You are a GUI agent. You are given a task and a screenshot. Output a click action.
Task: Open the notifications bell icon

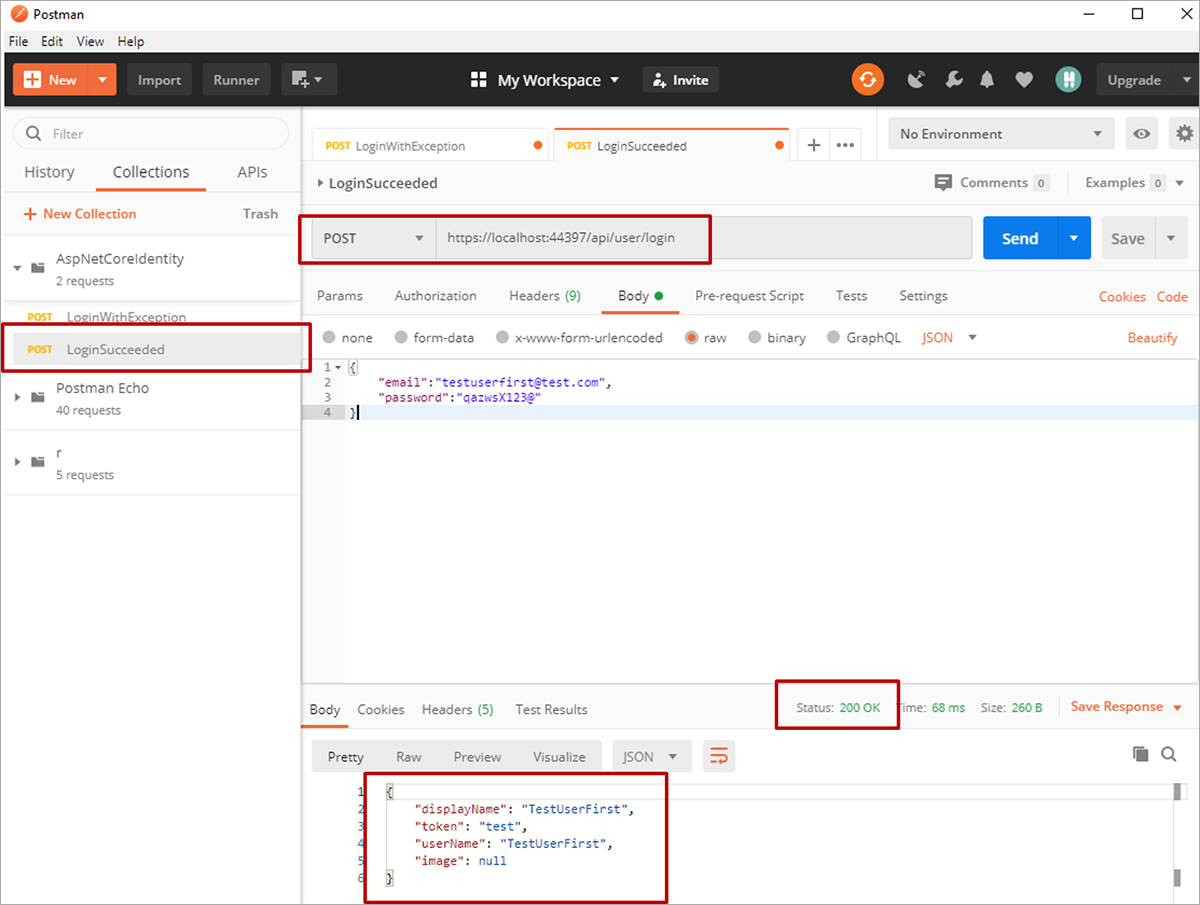pyautogui.click(x=987, y=80)
